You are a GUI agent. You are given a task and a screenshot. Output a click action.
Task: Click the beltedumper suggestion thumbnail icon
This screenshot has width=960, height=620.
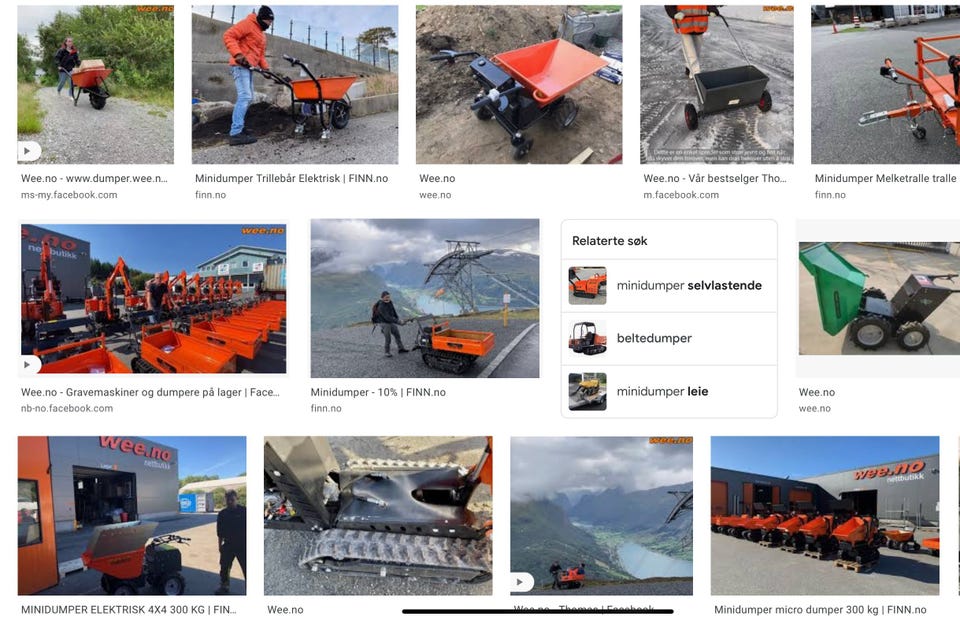point(587,338)
